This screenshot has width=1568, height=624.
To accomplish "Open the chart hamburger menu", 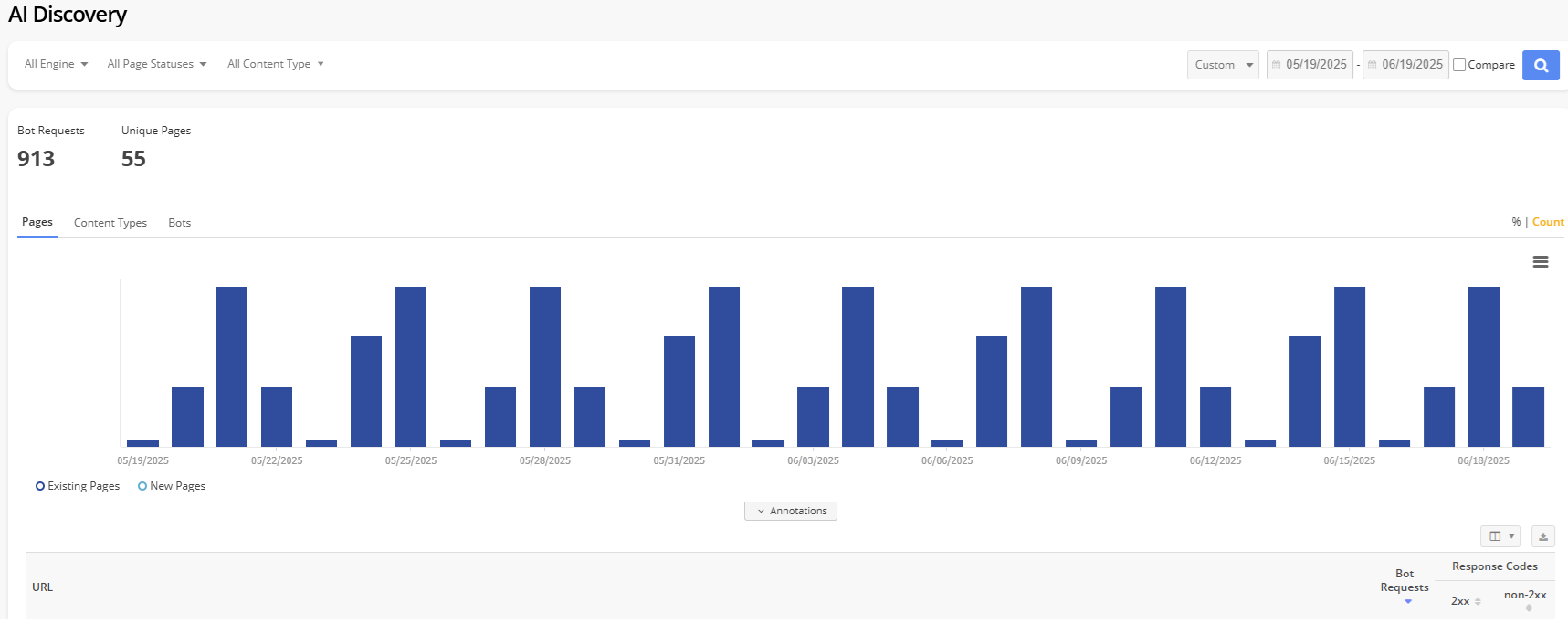I will point(1540,262).
